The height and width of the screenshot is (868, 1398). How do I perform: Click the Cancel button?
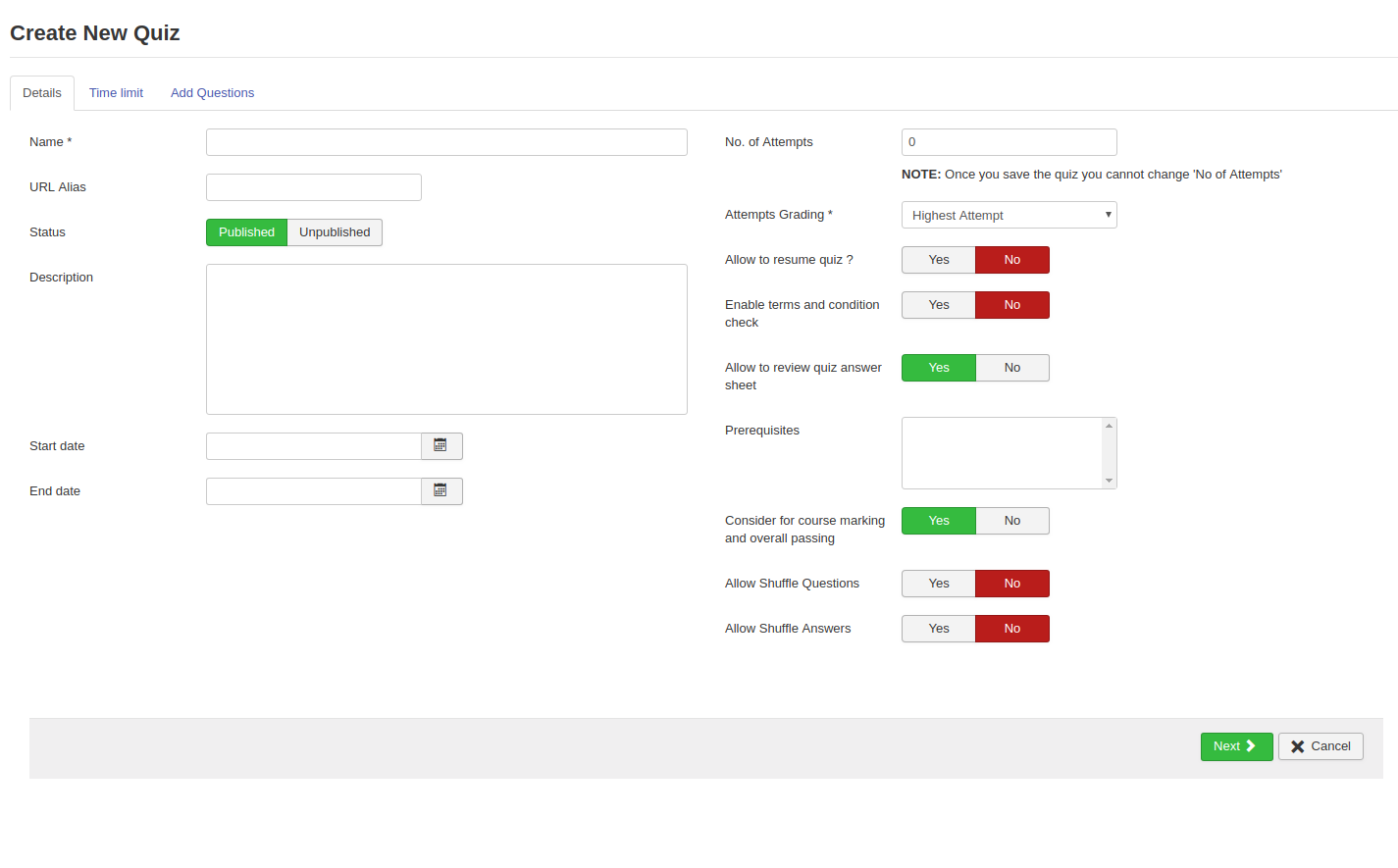click(1320, 746)
